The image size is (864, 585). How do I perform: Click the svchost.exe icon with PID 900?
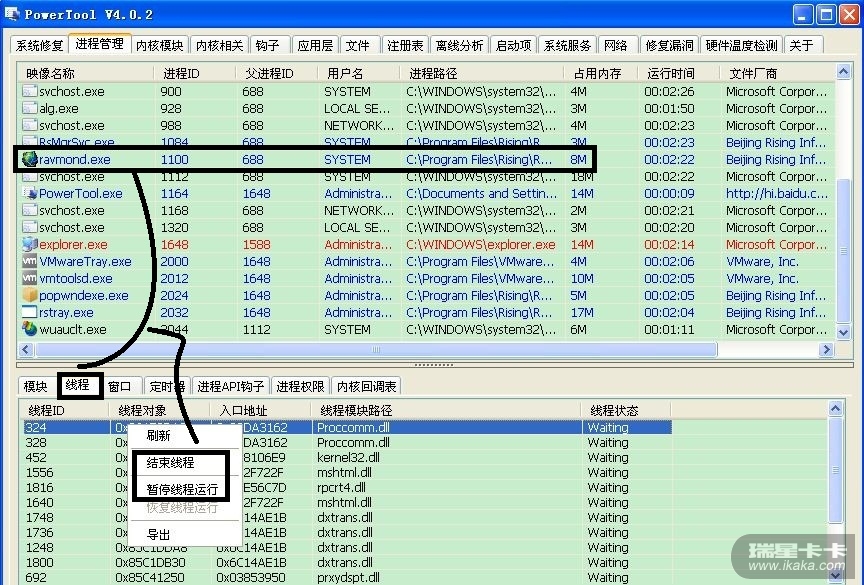pos(30,91)
